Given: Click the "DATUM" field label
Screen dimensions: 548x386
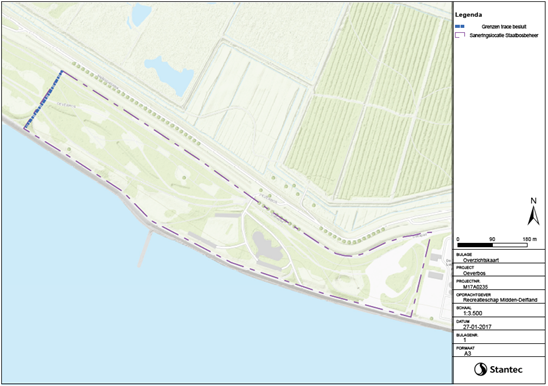Looking at the screenshot, I should [x=462, y=321].
